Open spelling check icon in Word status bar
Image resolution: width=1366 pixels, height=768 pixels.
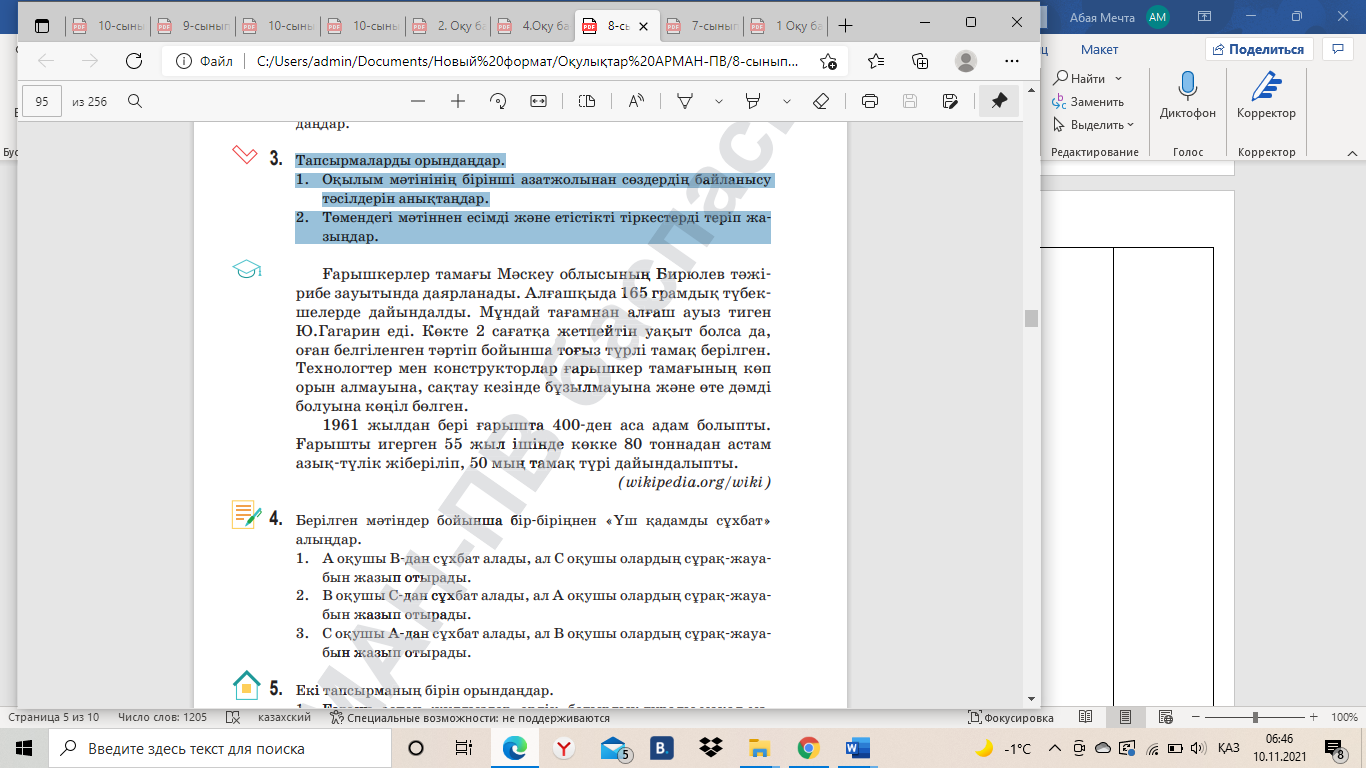pos(233,717)
